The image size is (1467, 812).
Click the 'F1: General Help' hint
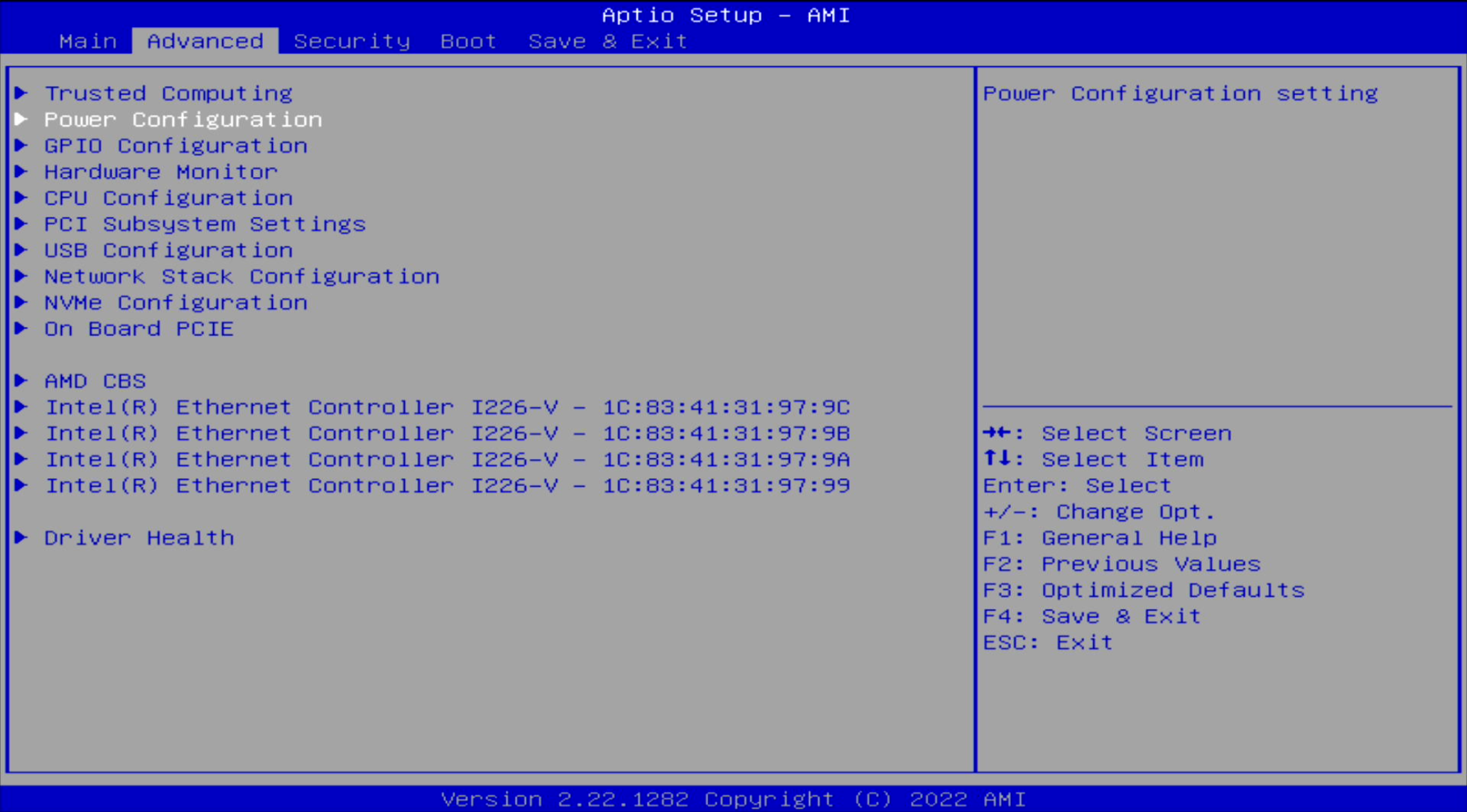click(1100, 538)
